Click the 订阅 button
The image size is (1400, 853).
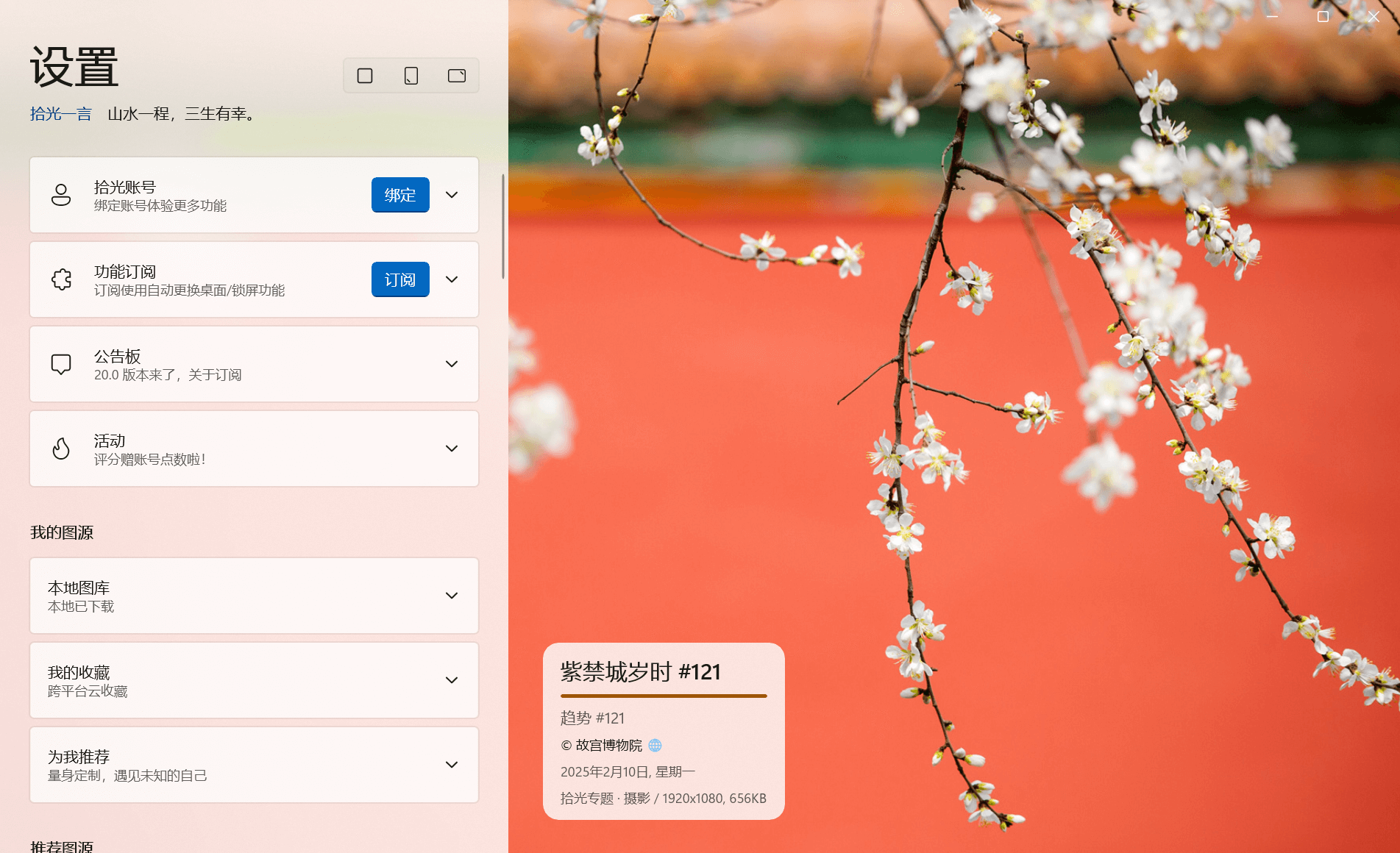tap(400, 279)
